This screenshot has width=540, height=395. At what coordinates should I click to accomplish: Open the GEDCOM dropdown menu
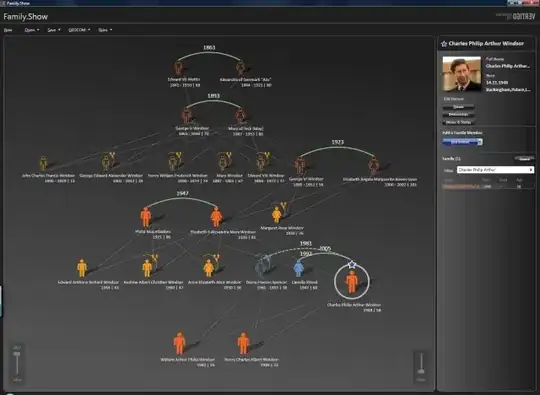[79, 30]
